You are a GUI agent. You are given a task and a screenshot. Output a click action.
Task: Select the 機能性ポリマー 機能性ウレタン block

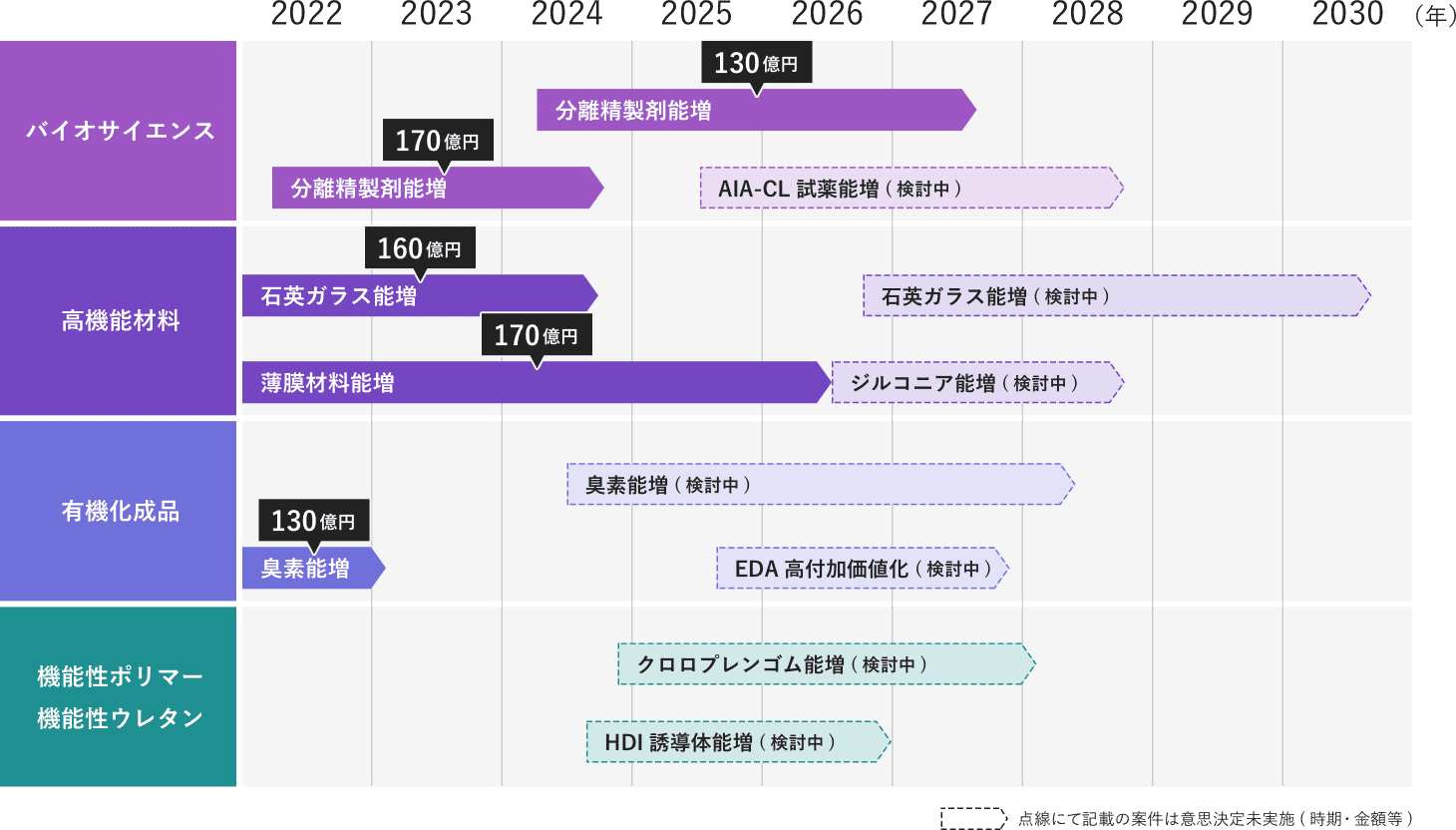(x=118, y=696)
